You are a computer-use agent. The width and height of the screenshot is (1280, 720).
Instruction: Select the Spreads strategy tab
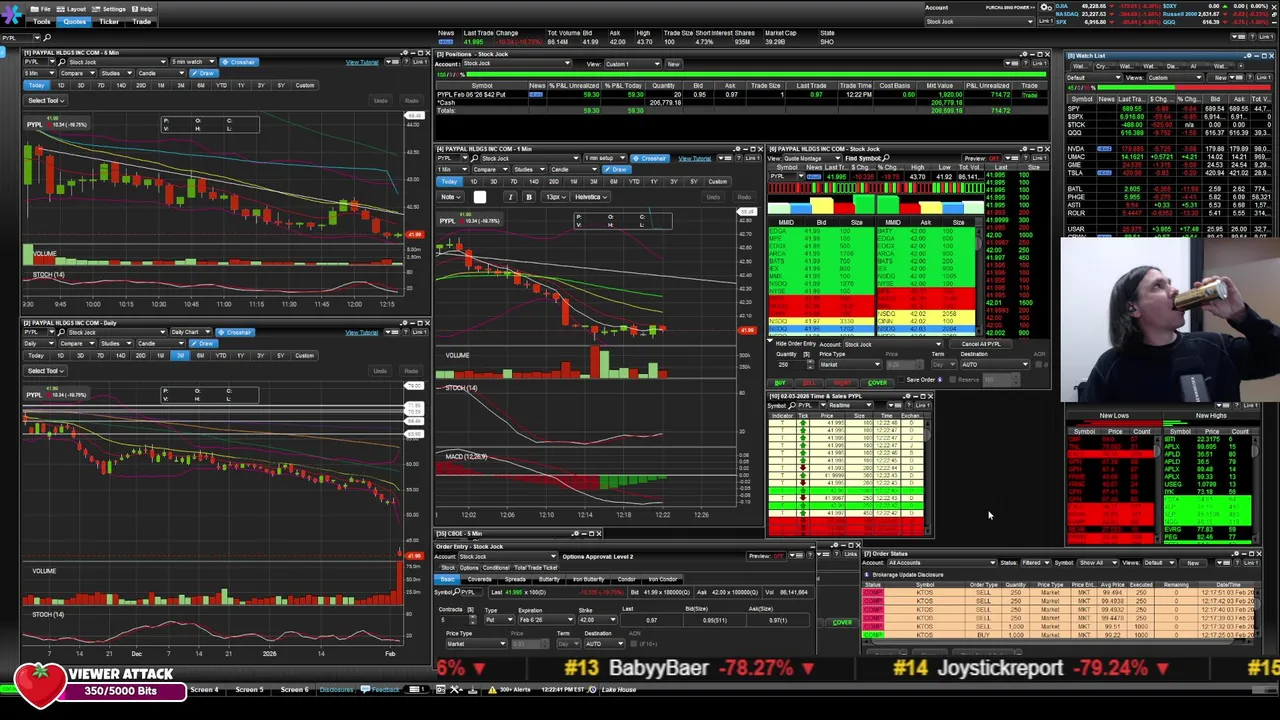tap(515, 579)
